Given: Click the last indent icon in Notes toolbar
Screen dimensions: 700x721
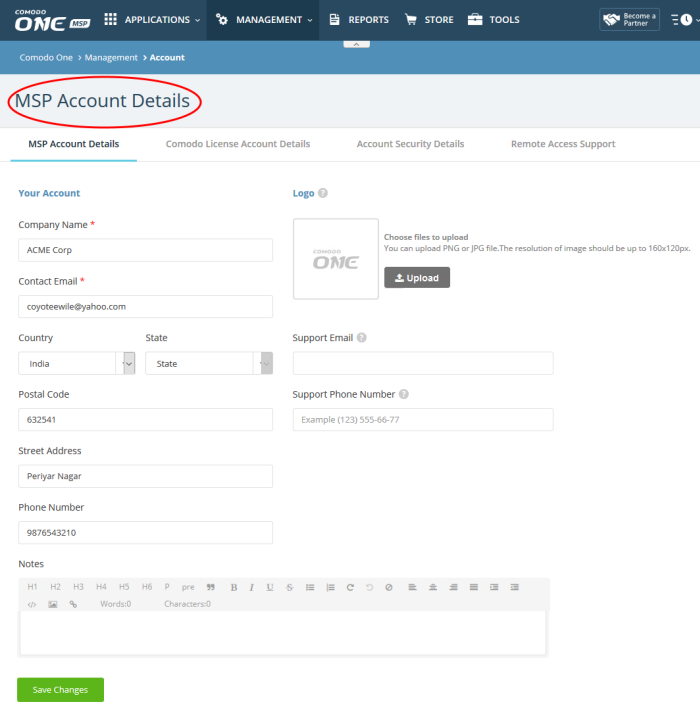Looking at the screenshot, I should click(515, 587).
